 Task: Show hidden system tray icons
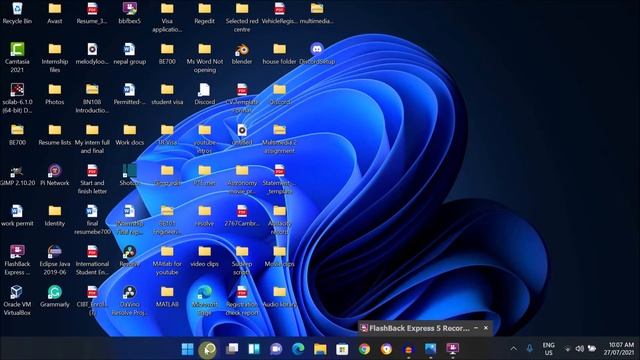[513, 349]
